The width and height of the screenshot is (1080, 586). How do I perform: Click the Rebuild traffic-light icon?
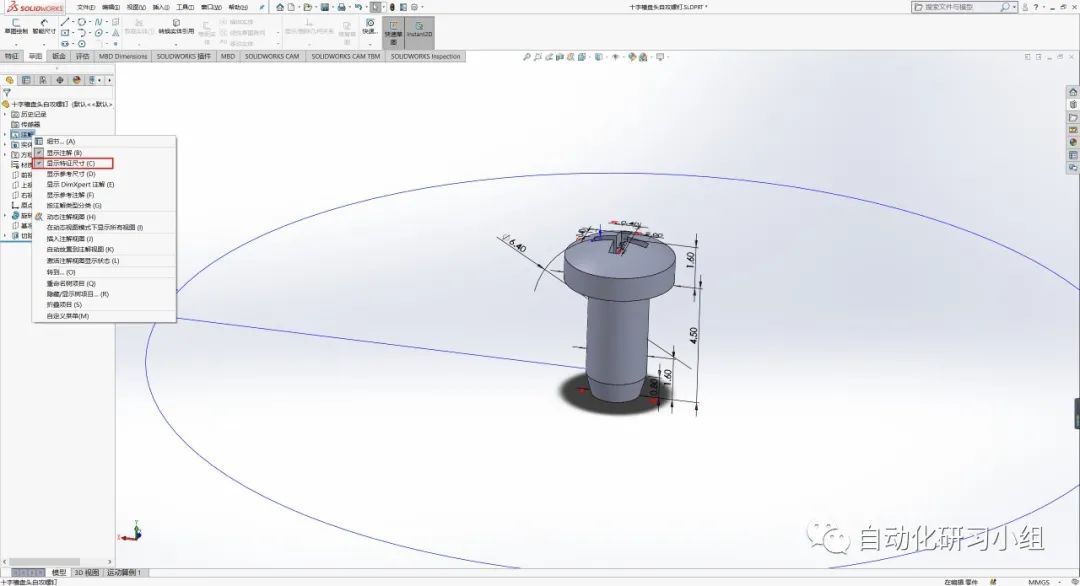coord(392,7)
